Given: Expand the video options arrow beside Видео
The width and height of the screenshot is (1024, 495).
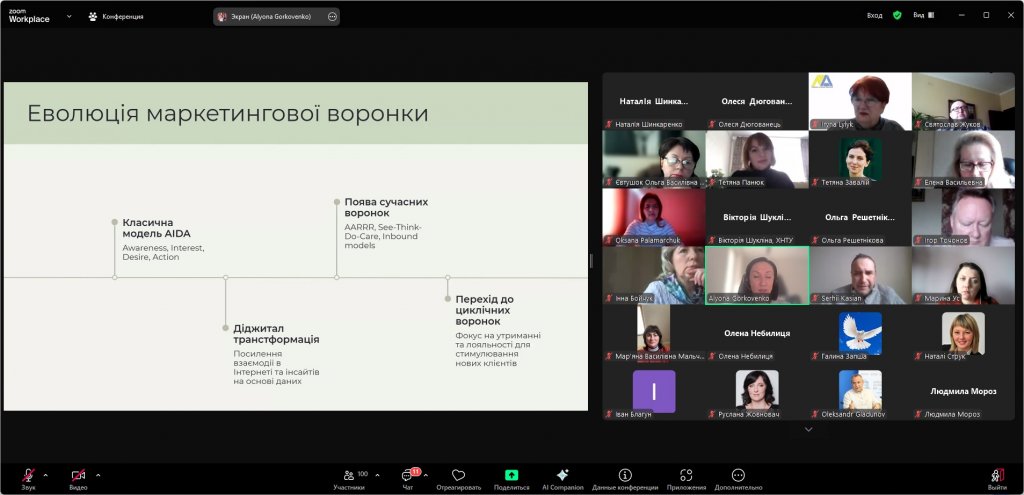Looking at the screenshot, I should click(98, 475).
